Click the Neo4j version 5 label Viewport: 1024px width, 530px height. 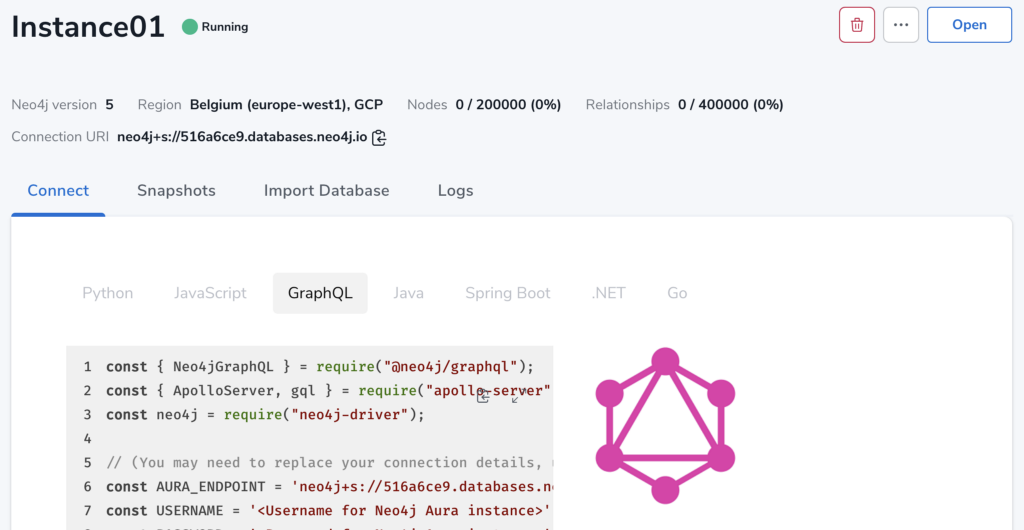coord(62,104)
